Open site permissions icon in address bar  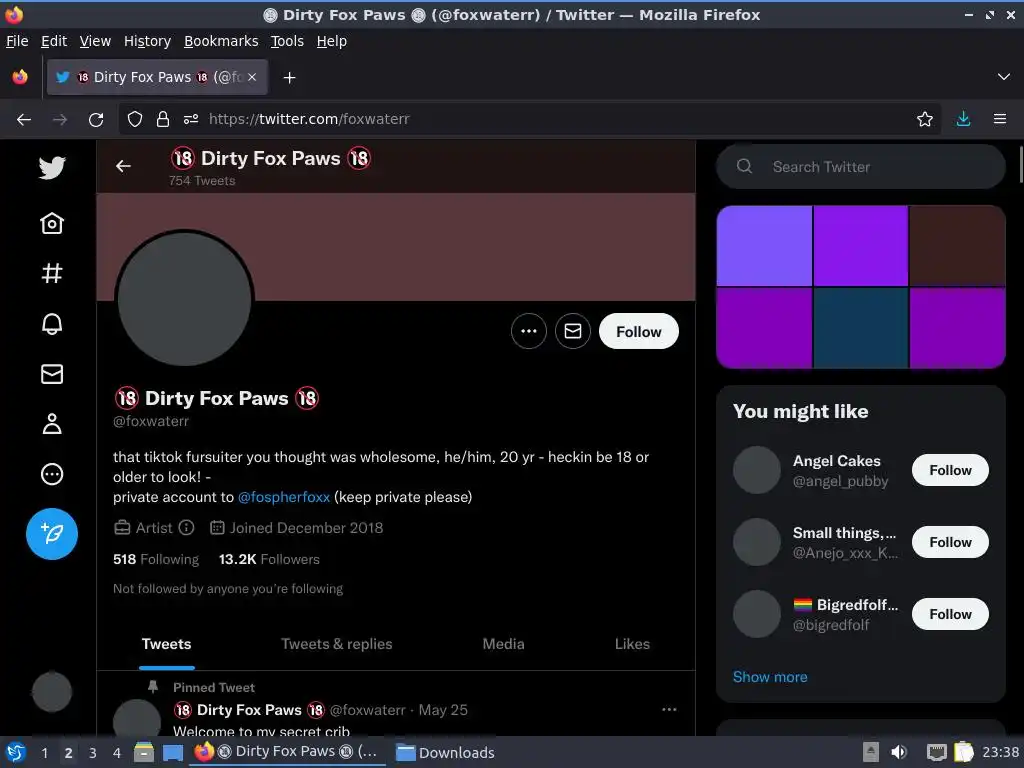191,119
